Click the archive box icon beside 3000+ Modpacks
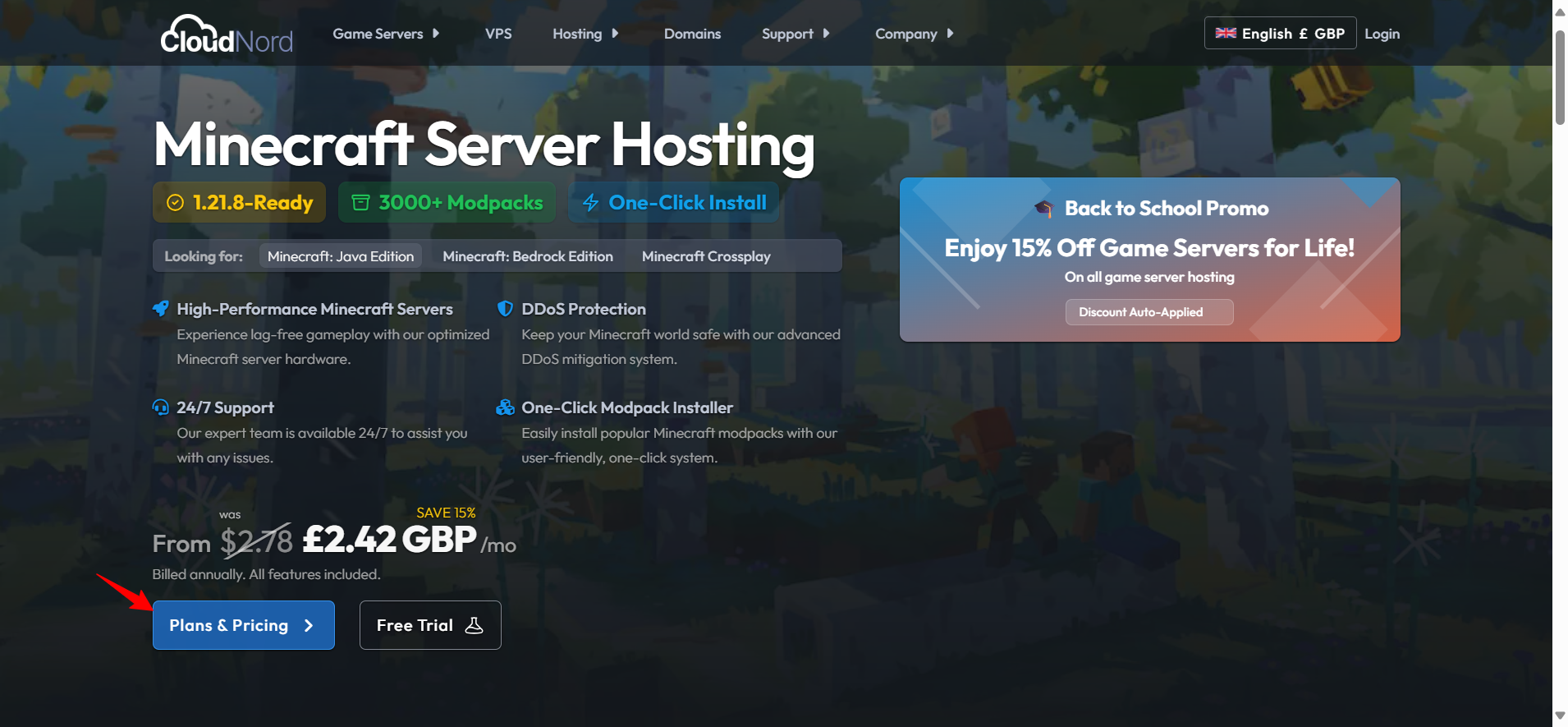This screenshot has width=1568, height=727. tap(360, 202)
